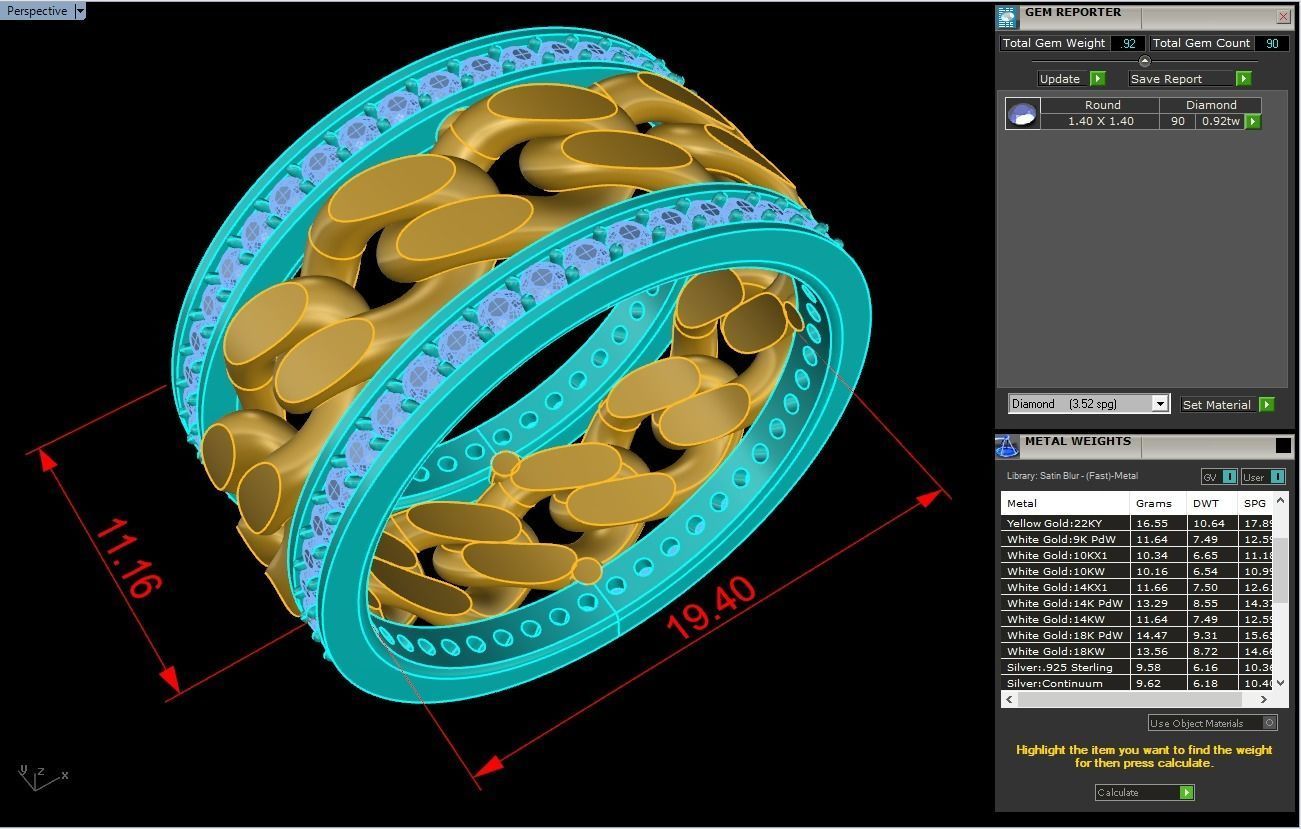Click the 9.58 grams Sterling cell
The height and width of the screenshot is (829, 1301).
click(1158, 667)
